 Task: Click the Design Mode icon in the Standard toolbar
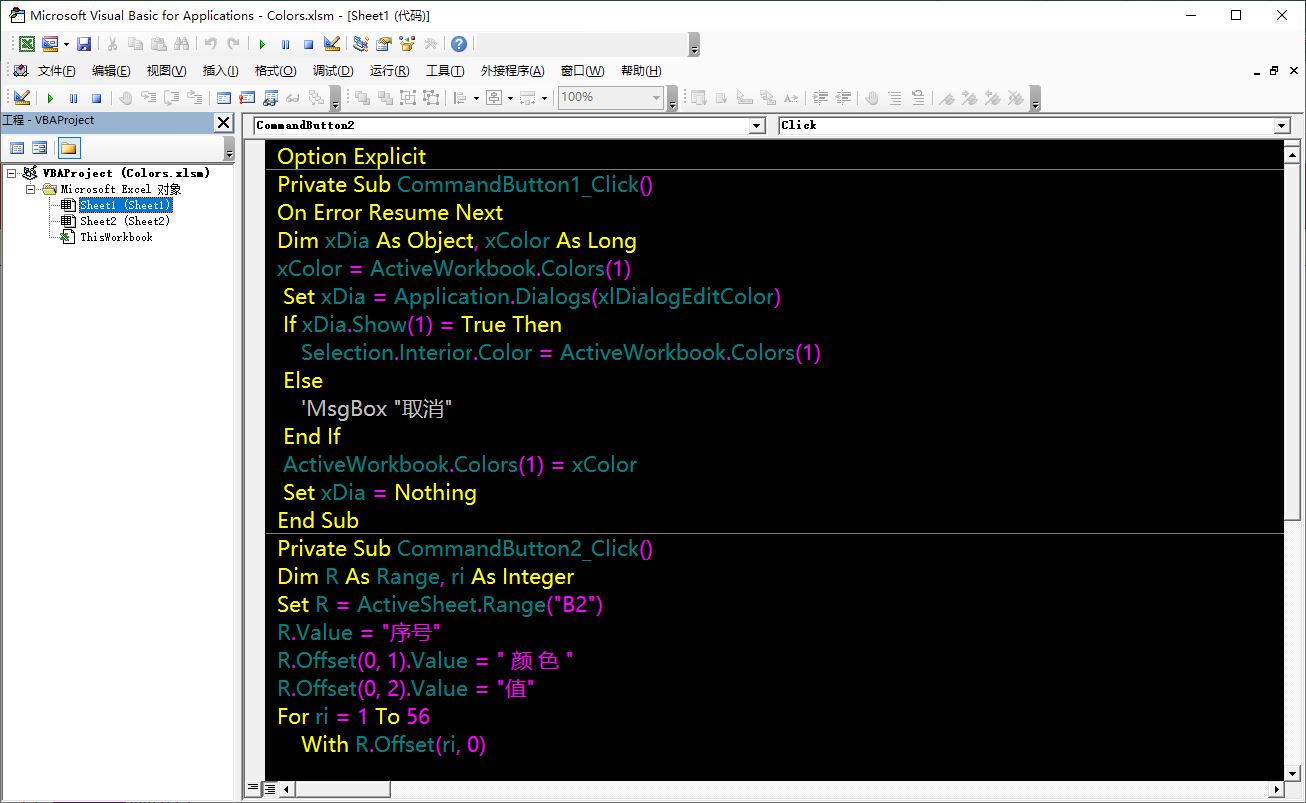(x=332, y=44)
